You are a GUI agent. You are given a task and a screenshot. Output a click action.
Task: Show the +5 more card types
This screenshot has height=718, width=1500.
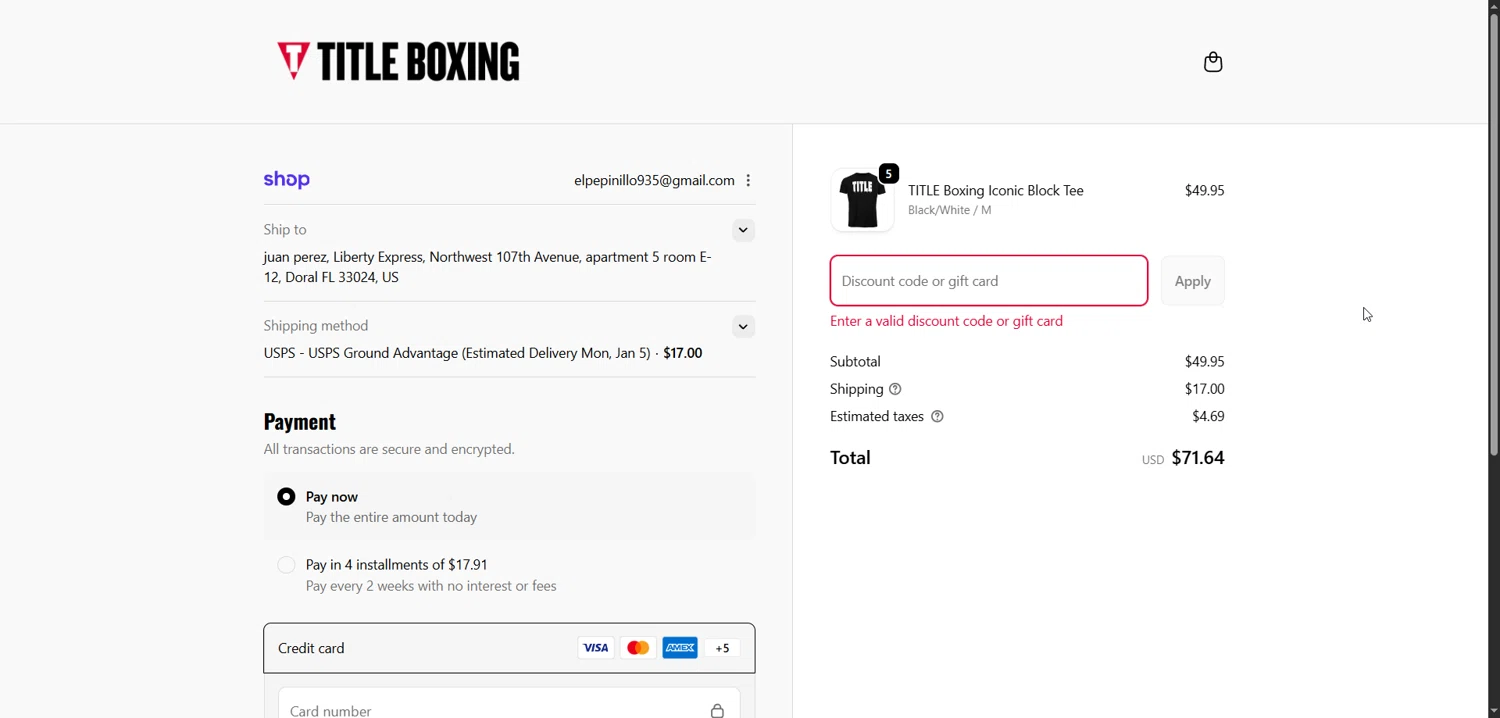(722, 648)
